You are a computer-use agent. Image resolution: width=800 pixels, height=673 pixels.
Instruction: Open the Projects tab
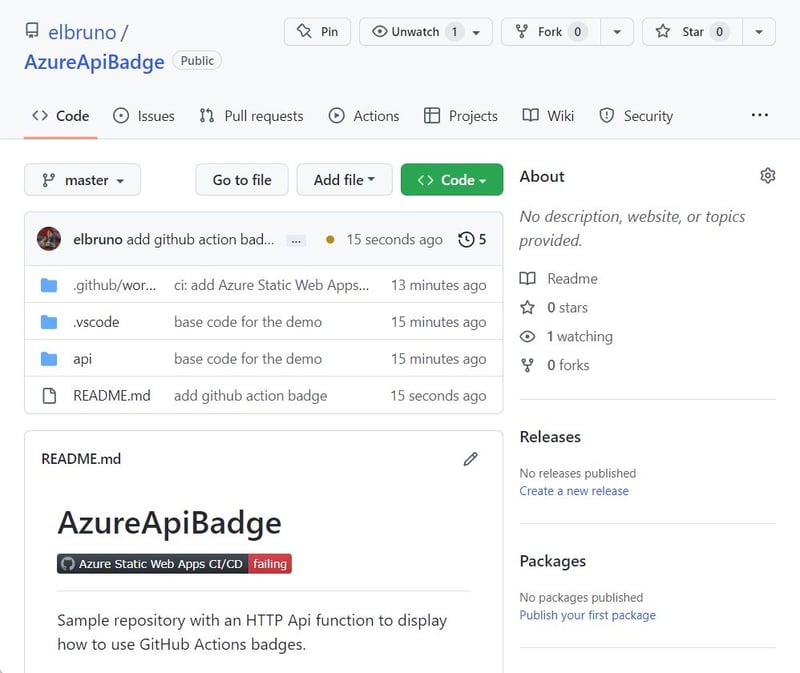point(461,116)
